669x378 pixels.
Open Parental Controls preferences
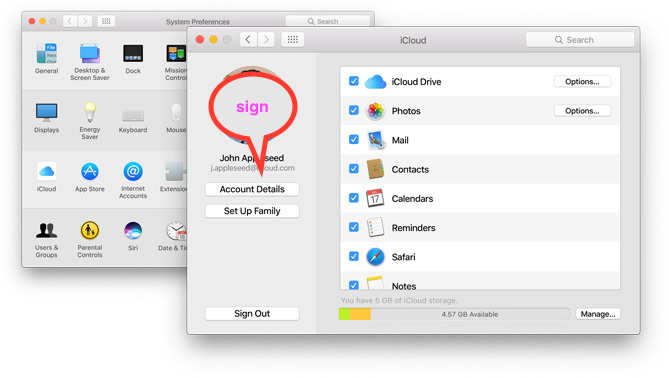click(x=90, y=239)
